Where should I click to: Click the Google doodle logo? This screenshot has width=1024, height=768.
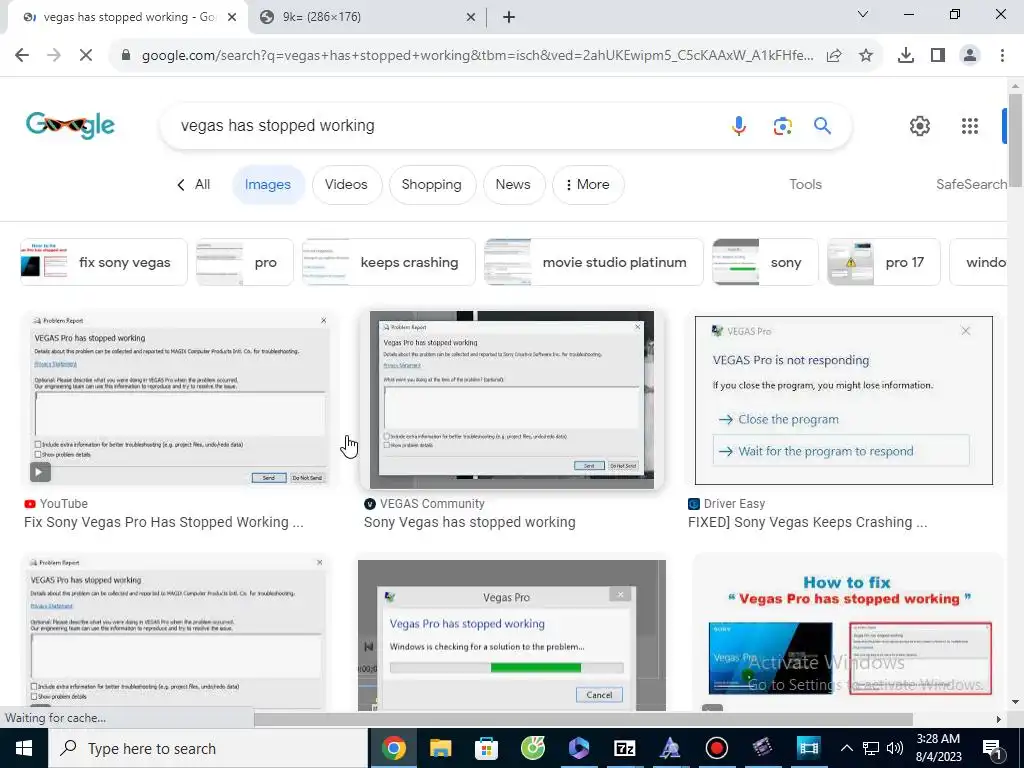[x=71, y=125]
